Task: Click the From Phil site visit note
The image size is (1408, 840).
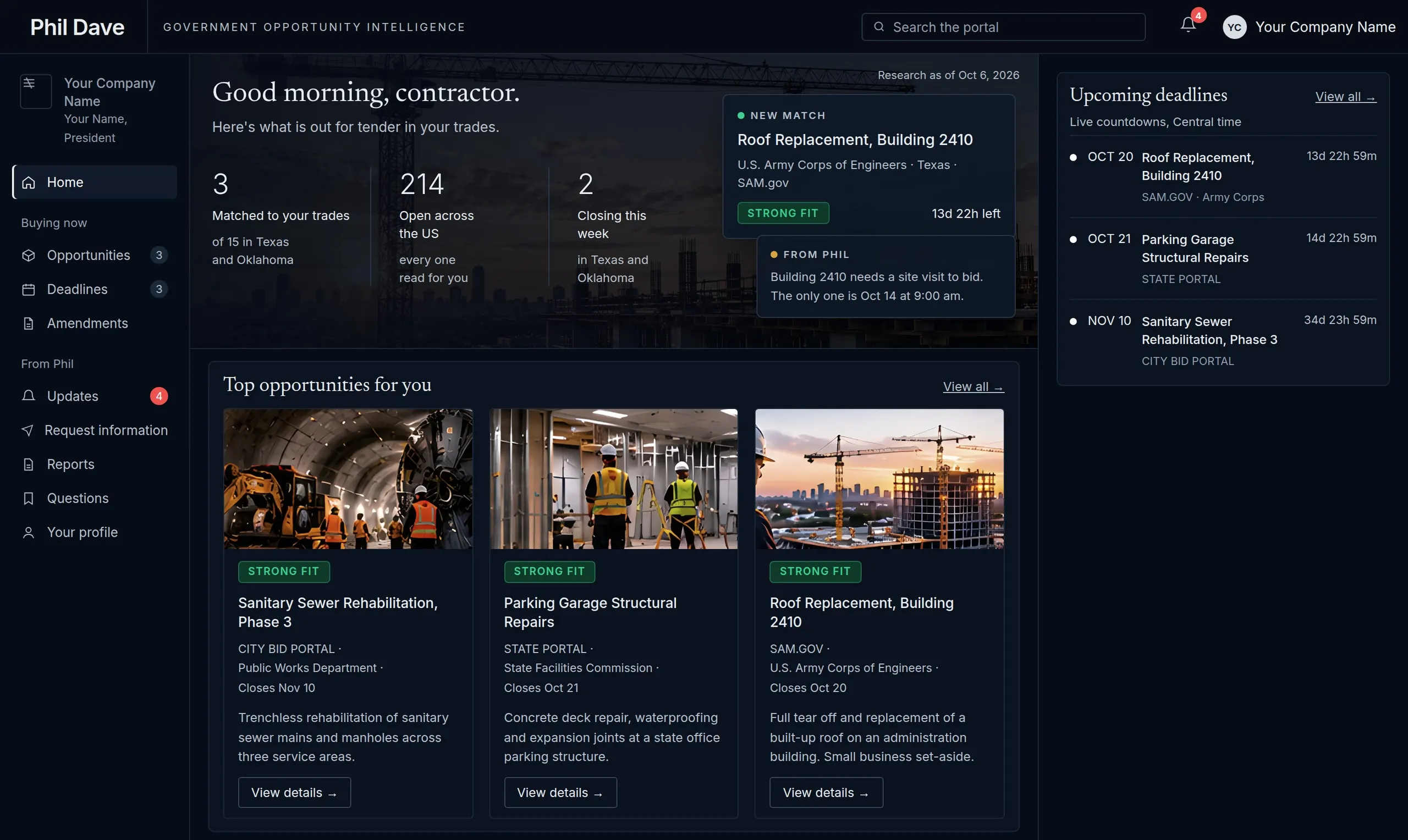Action: [x=886, y=276]
